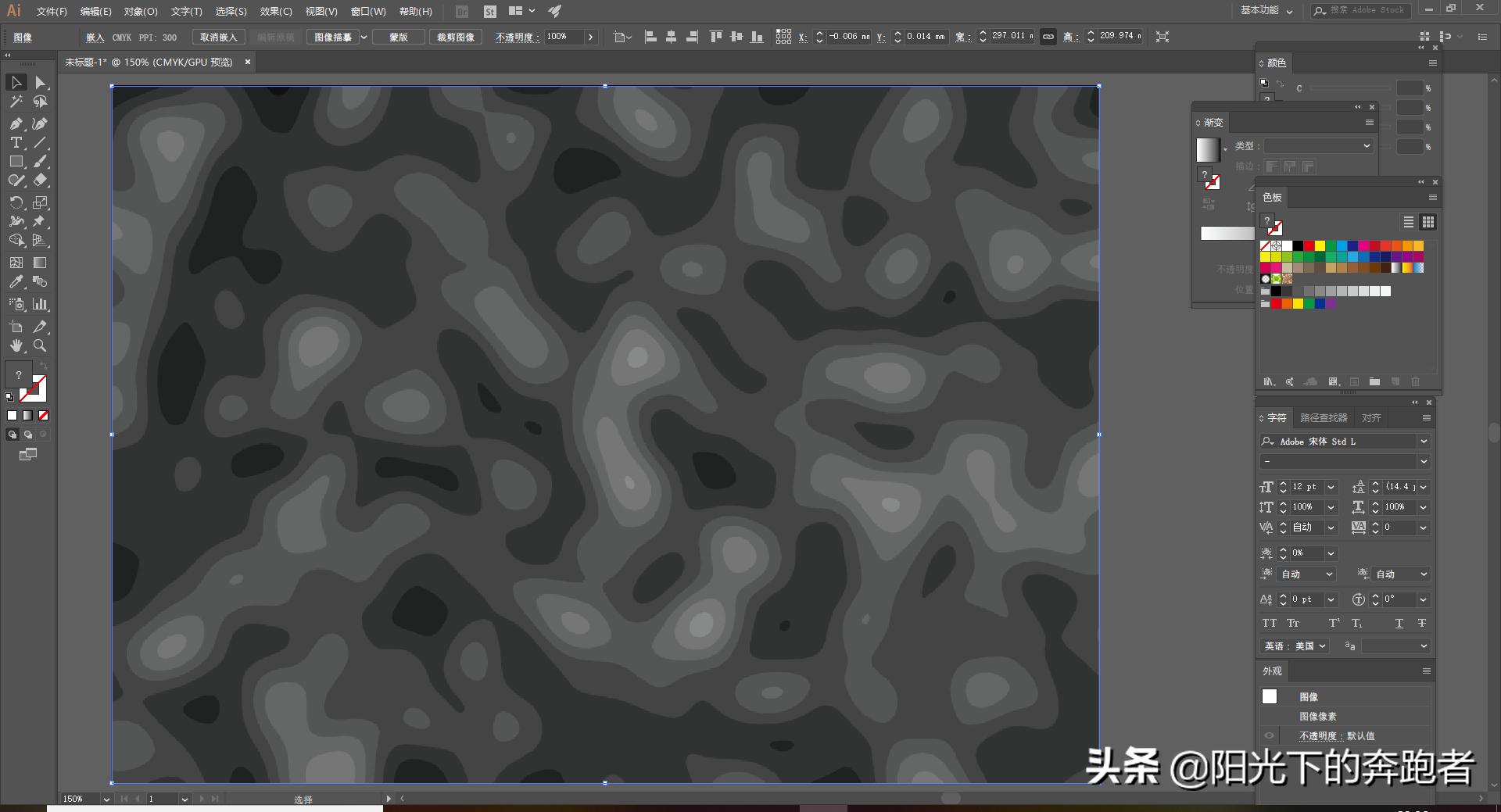Screen dimensions: 1501x812
Task: Activate the Magic Wand tool
Action: coord(16,102)
